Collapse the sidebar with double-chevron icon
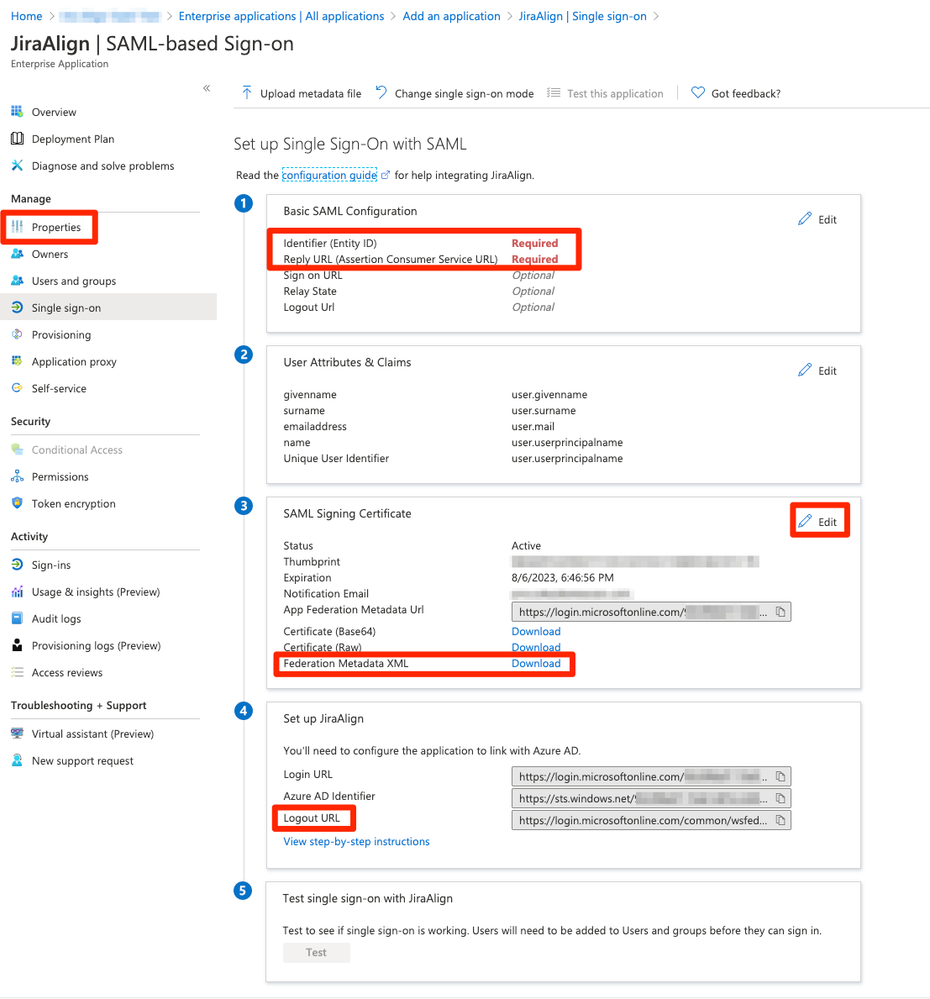Image resolution: width=930 pixels, height=999 pixels. [206, 88]
